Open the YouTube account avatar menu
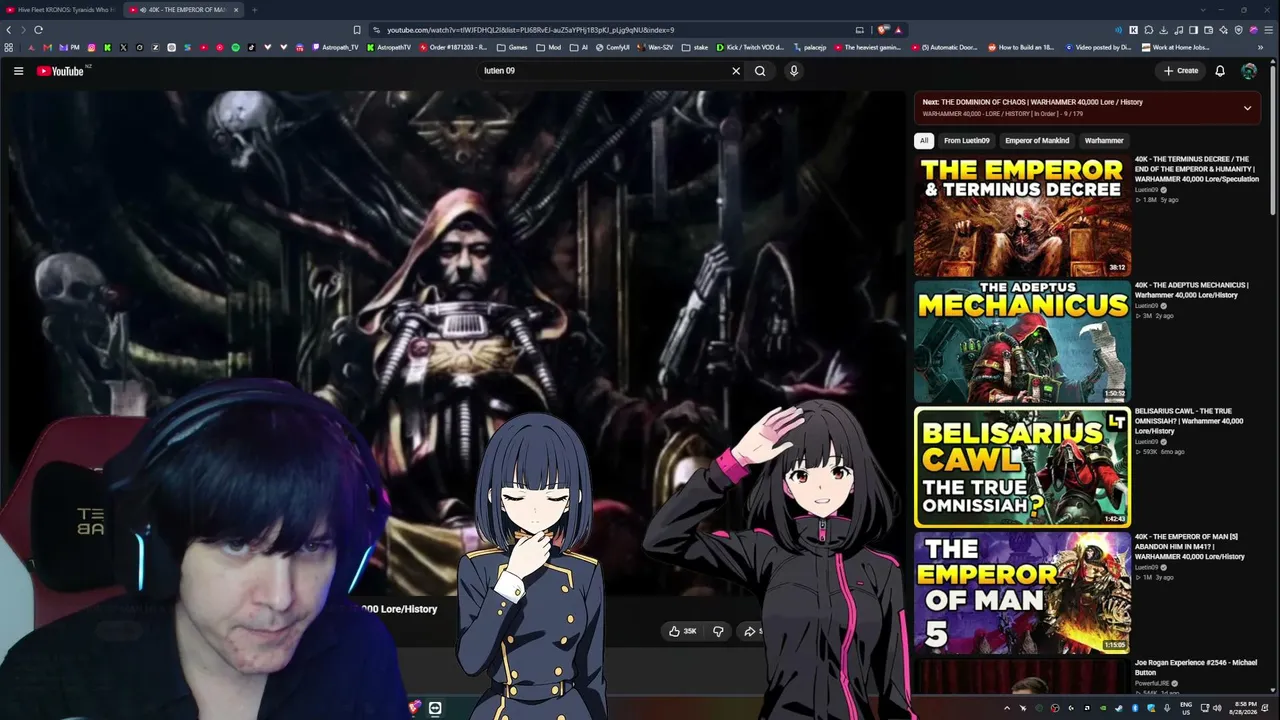1280x720 pixels. [x=1249, y=71]
